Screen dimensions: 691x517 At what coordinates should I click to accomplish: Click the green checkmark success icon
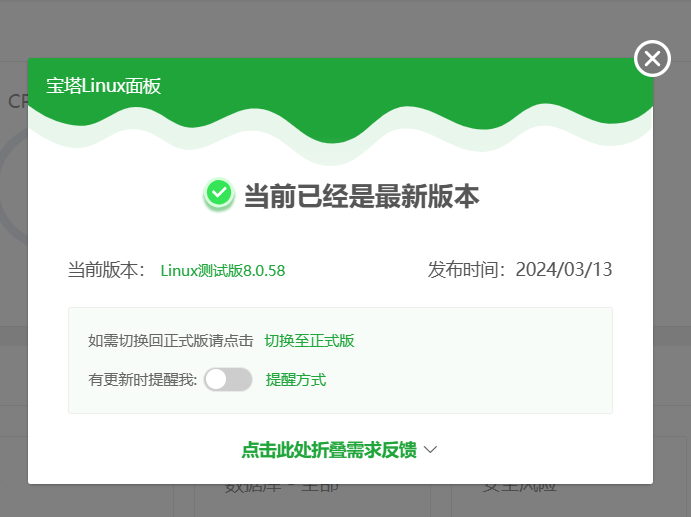click(219, 193)
